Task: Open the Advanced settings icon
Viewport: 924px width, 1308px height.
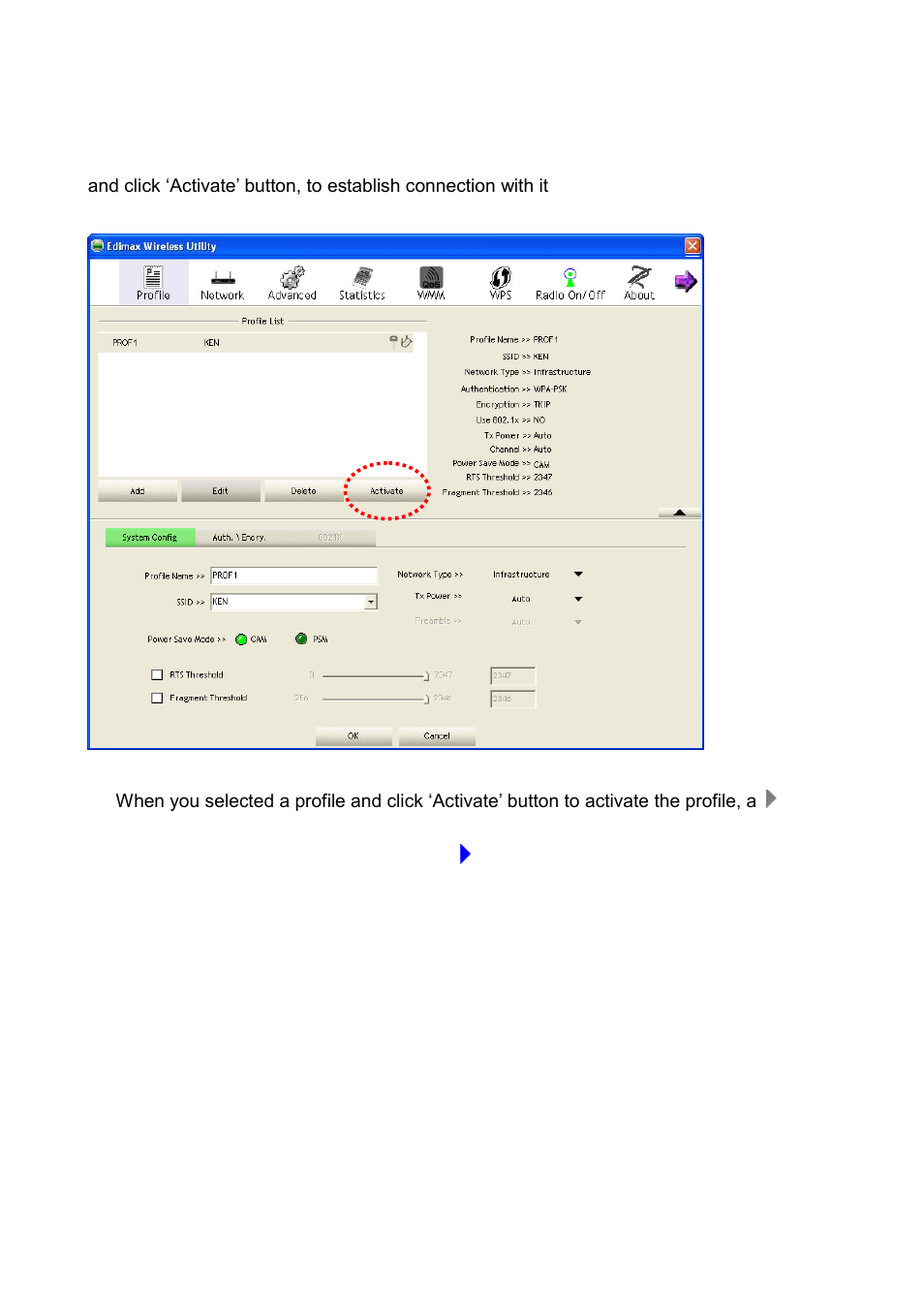Action: click(293, 282)
